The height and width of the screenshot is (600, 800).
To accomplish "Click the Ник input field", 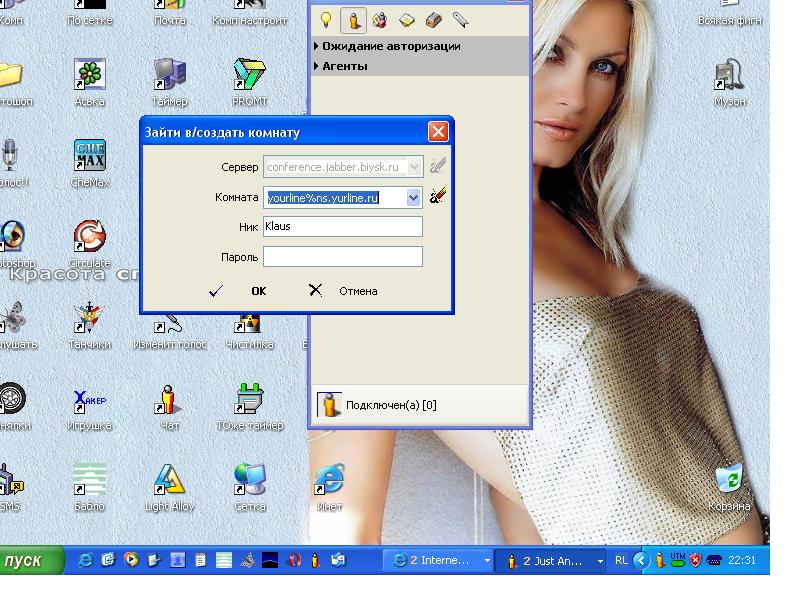I will click(x=343, y=227).
